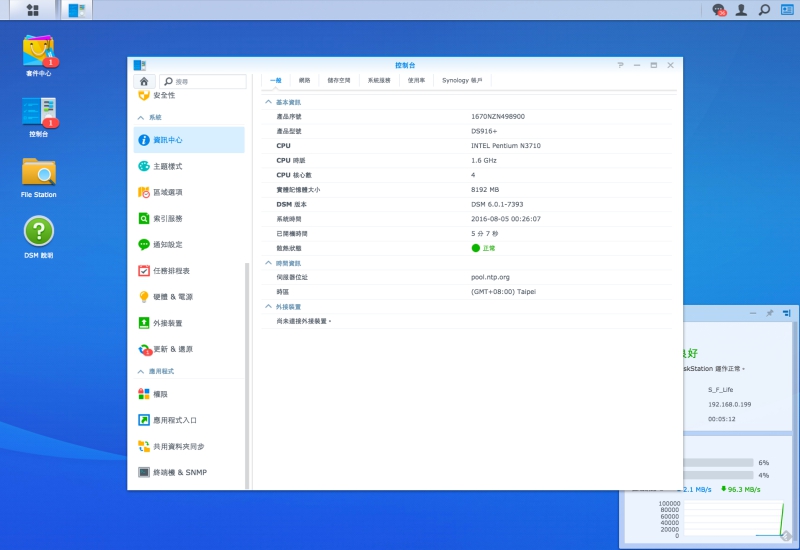This screenshot has width=800, height=550.
Task: Open the user options person icon
Action: (x=741, y=10)
